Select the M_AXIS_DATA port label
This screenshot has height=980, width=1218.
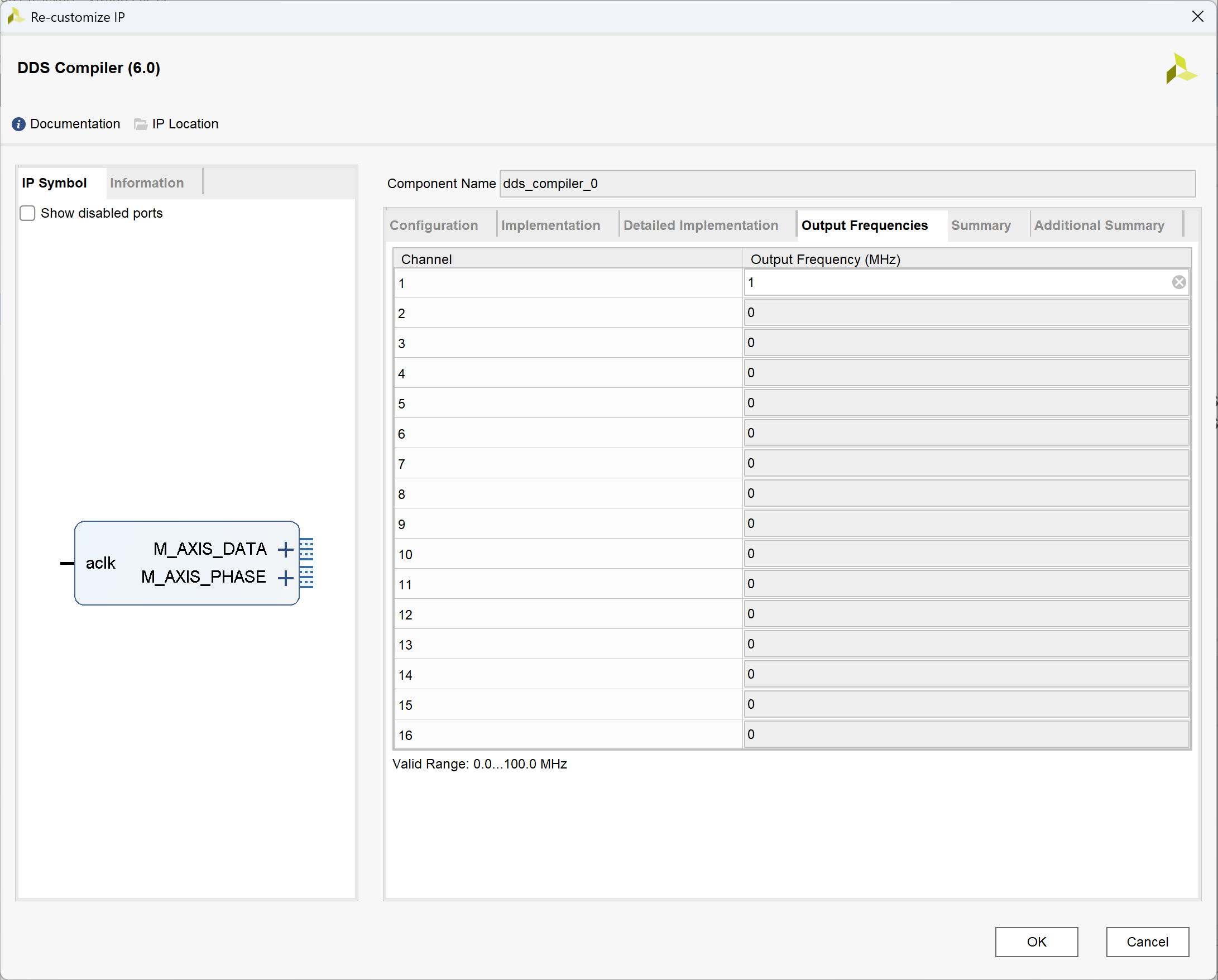point(210,549)
